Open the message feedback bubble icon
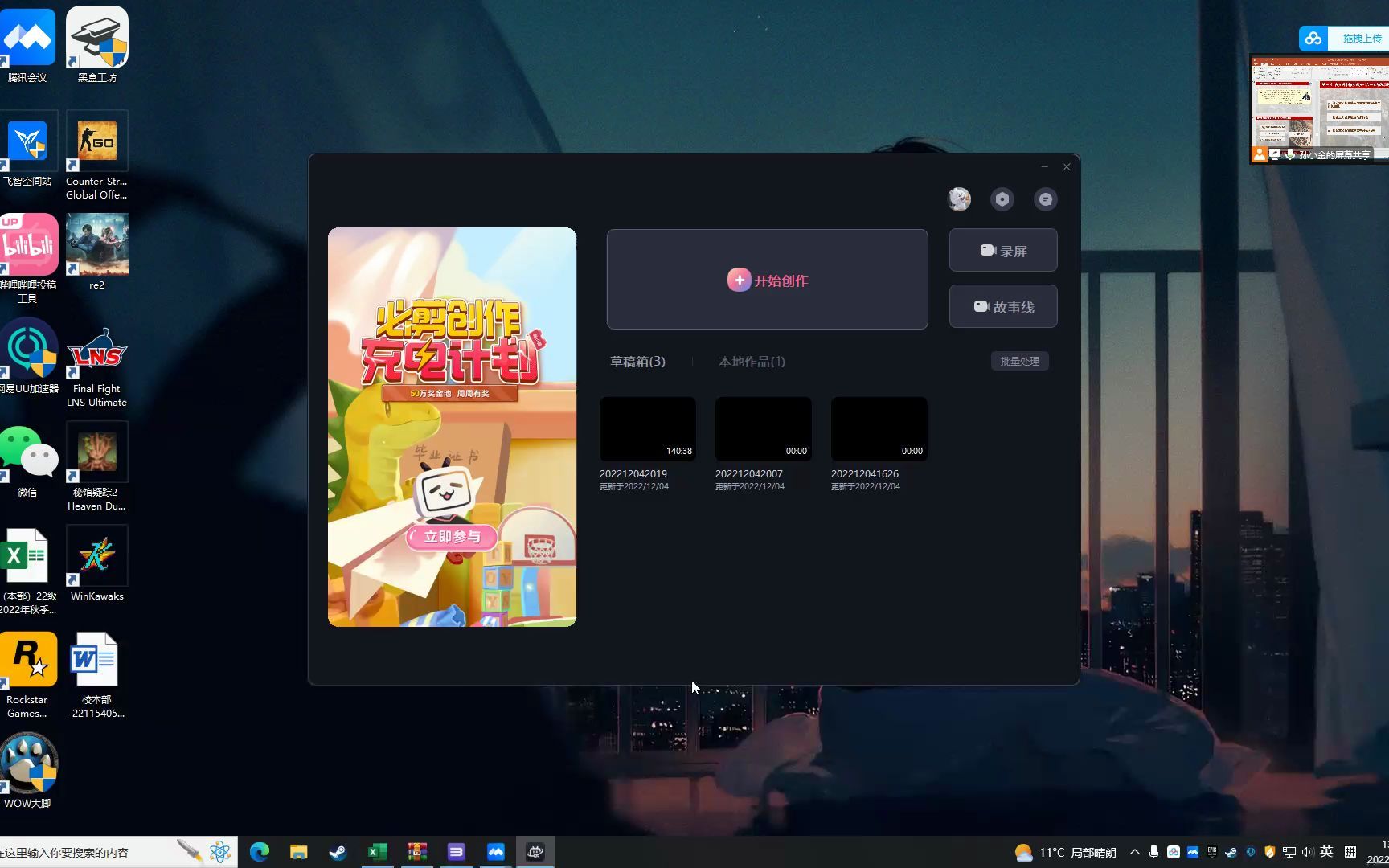The height and width of the screenshot is (868, 1389). click(1045, 199)
